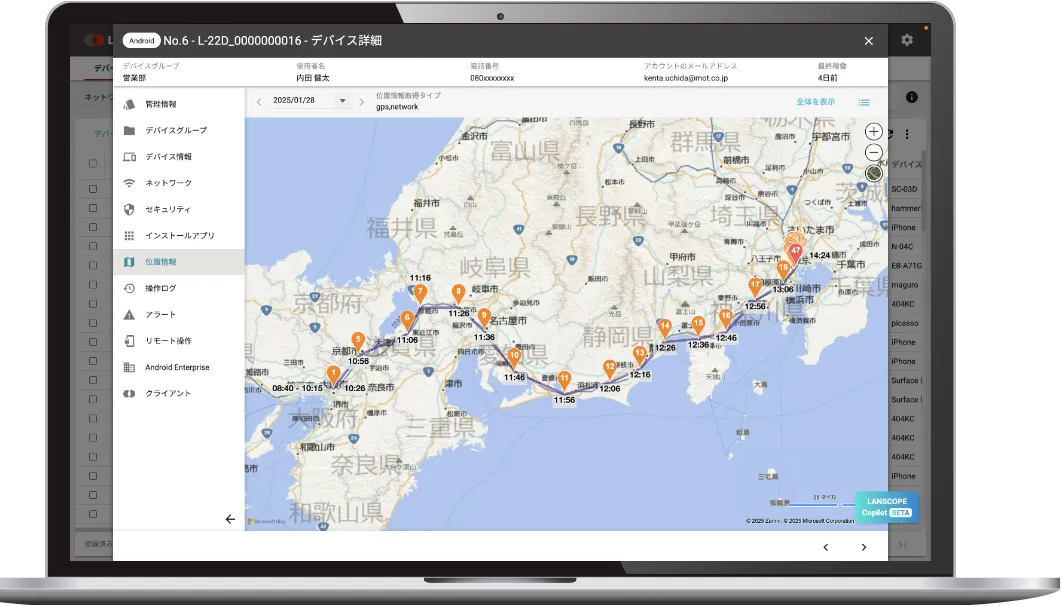Open the 管理情報 section icon
1061x606 pixels.
pyautogui.click(x=129, y=104)
